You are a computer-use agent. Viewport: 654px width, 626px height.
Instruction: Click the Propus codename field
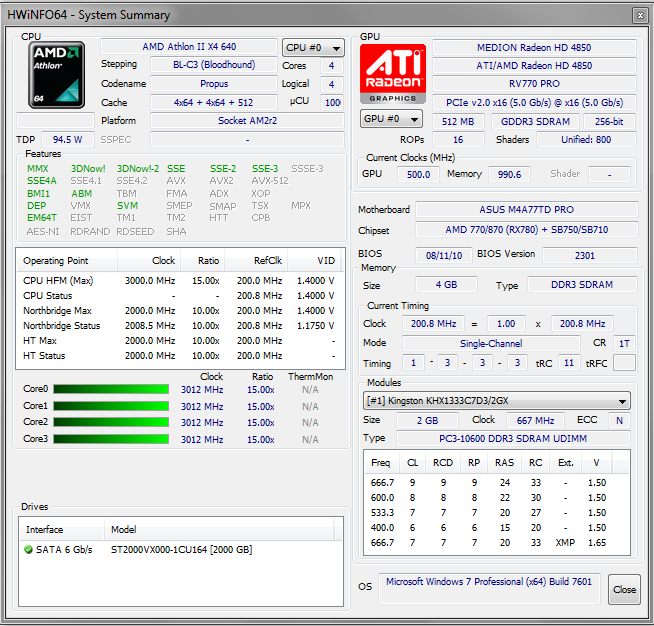[x=214, y=83]
